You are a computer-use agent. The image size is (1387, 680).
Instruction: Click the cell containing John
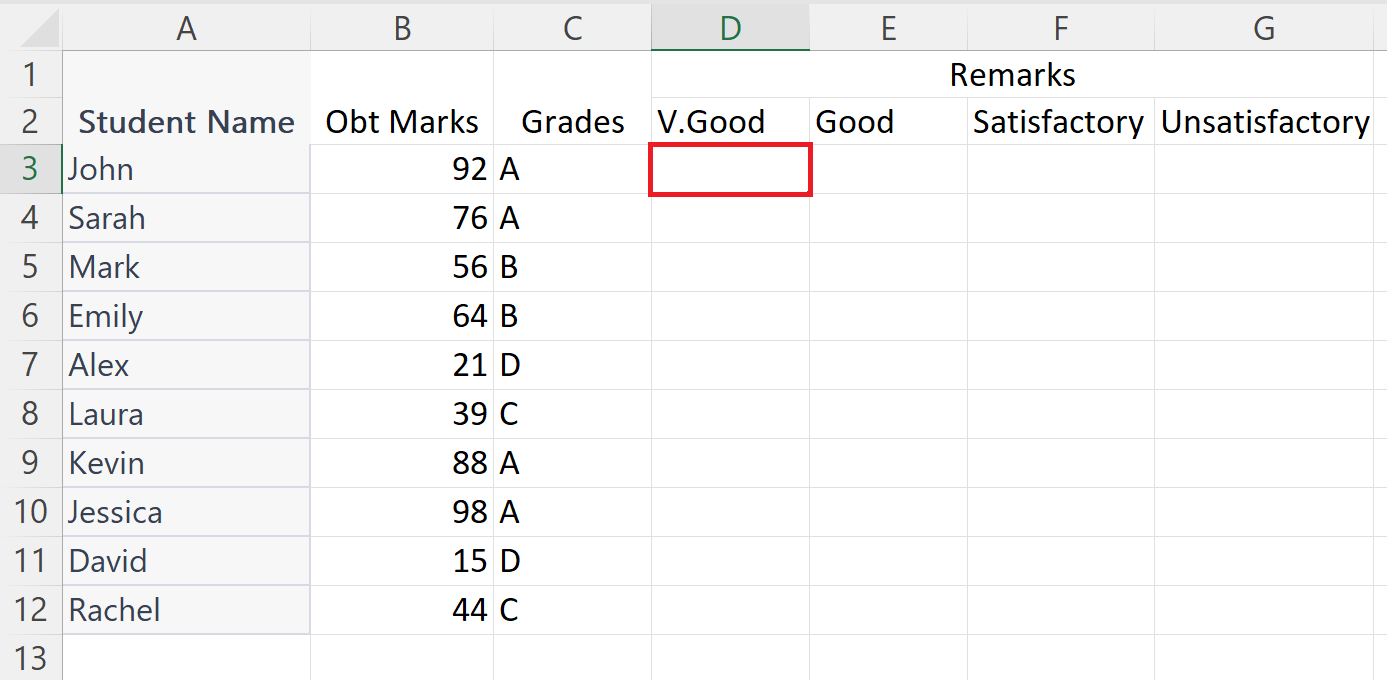pyautogui.click(x=186, y=169)
